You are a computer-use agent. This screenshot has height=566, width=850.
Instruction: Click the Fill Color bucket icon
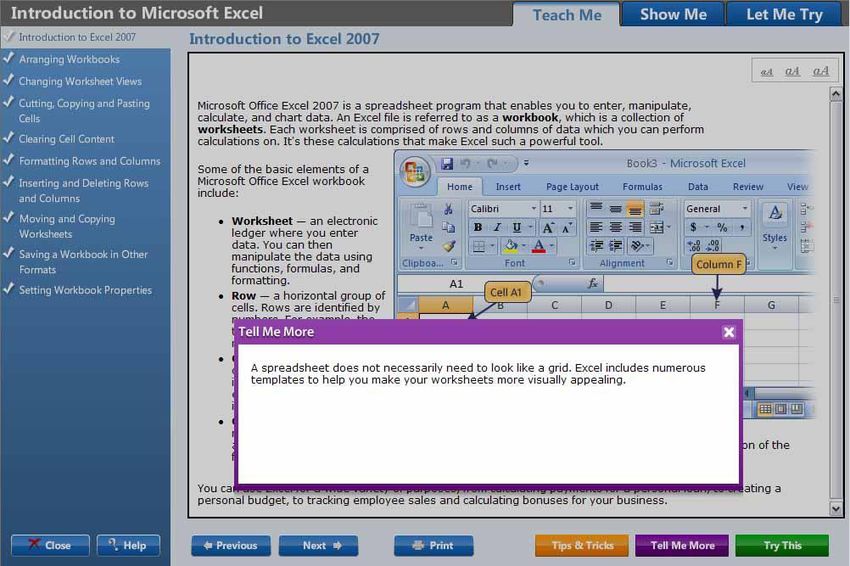tap(510, 247)
